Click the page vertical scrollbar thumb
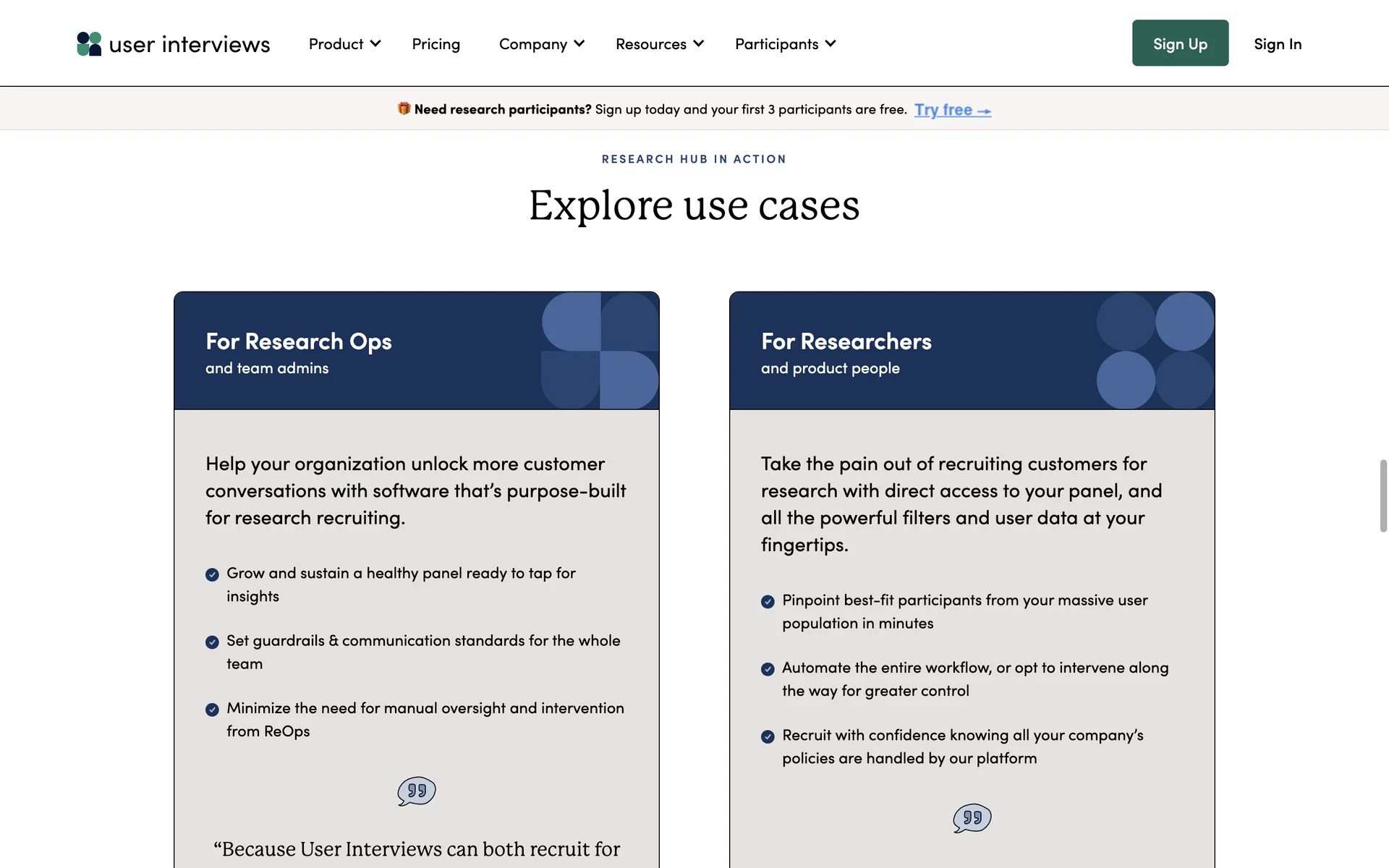This screenshot has height=868, width=1389. [x=1383, y=495]
